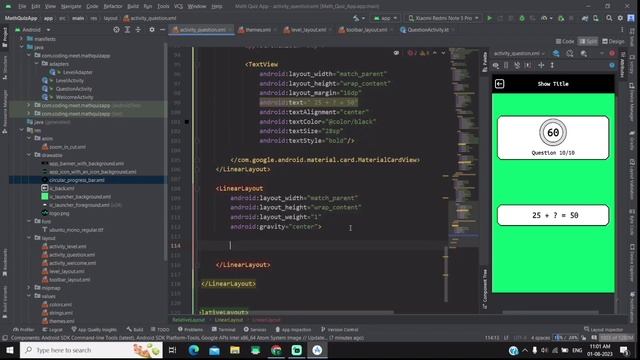Open Task View on taskbar
The image size is (640, 360).
173,350
